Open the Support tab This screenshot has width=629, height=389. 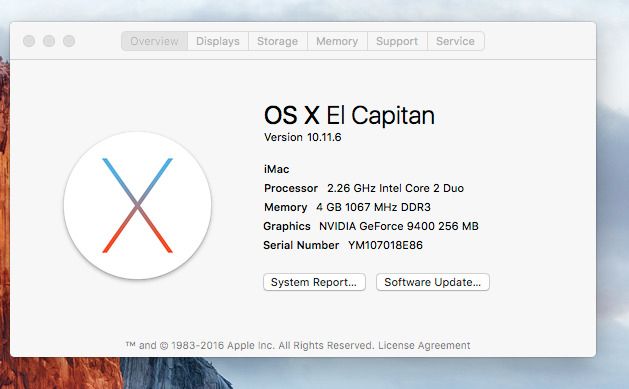pyautogui.click(x=397, y=41)
